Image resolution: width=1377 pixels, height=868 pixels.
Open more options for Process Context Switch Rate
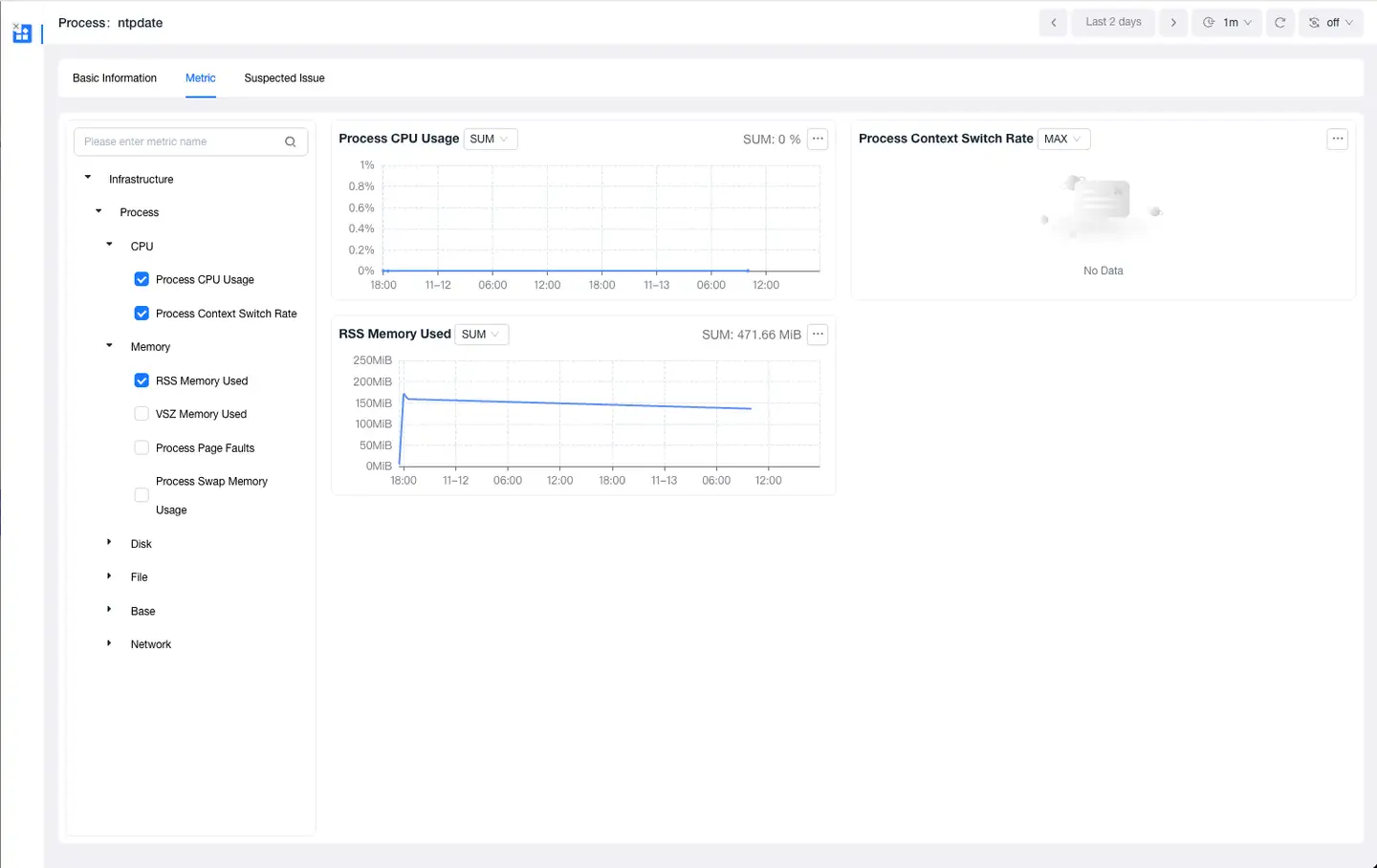point(1338,139)
